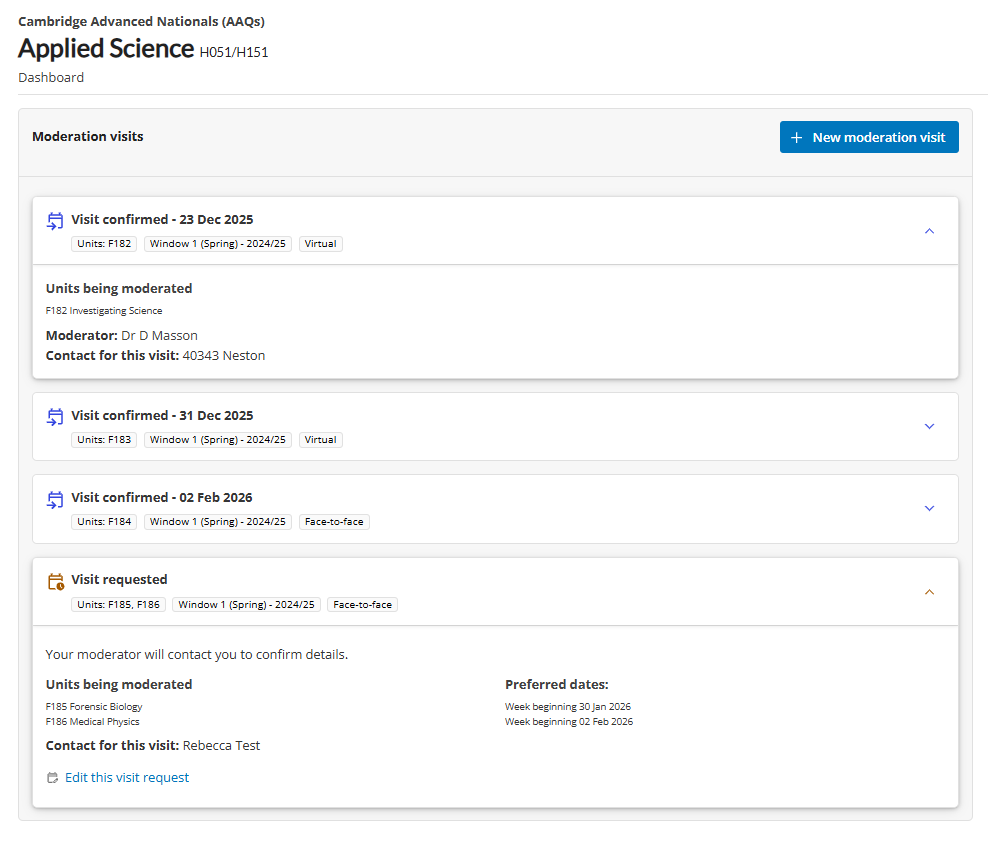The height and width of the screenshot is (842, 988).
Task: Click the Virtual tag on the 31 Dec visit
Action: (x=320, y=440)
